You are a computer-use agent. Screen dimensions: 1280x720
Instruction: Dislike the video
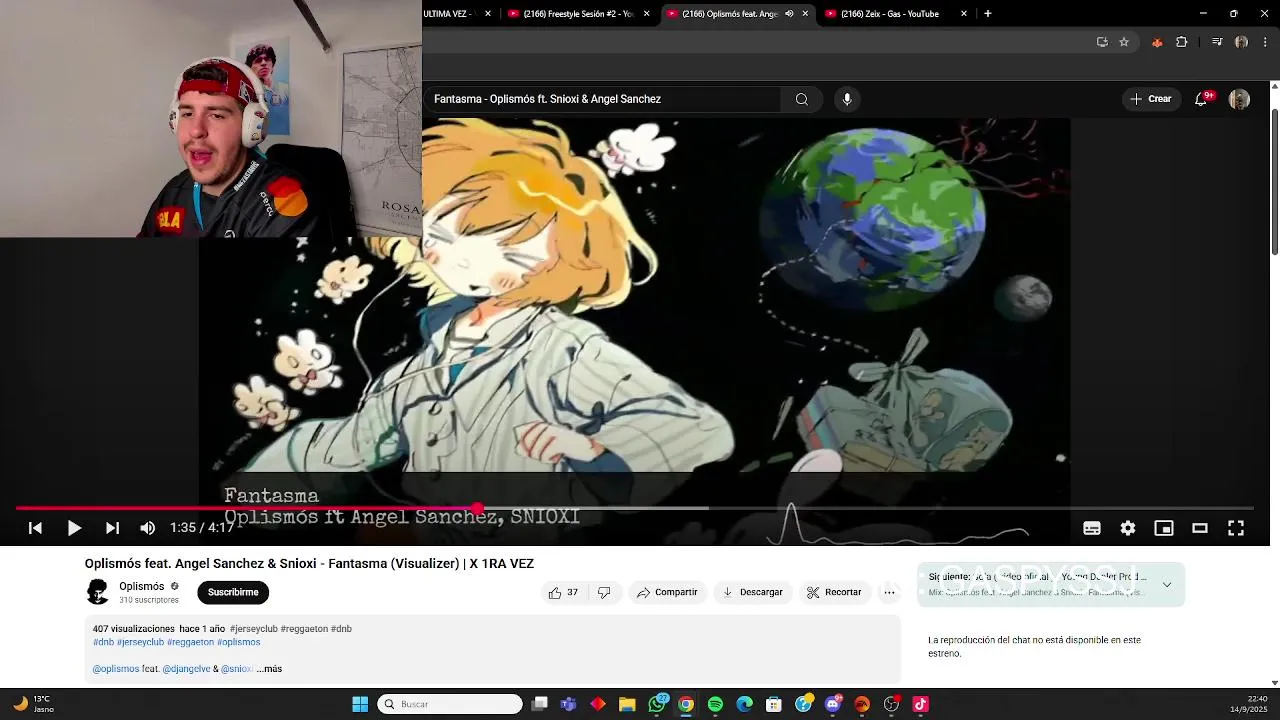pos(604,592)
